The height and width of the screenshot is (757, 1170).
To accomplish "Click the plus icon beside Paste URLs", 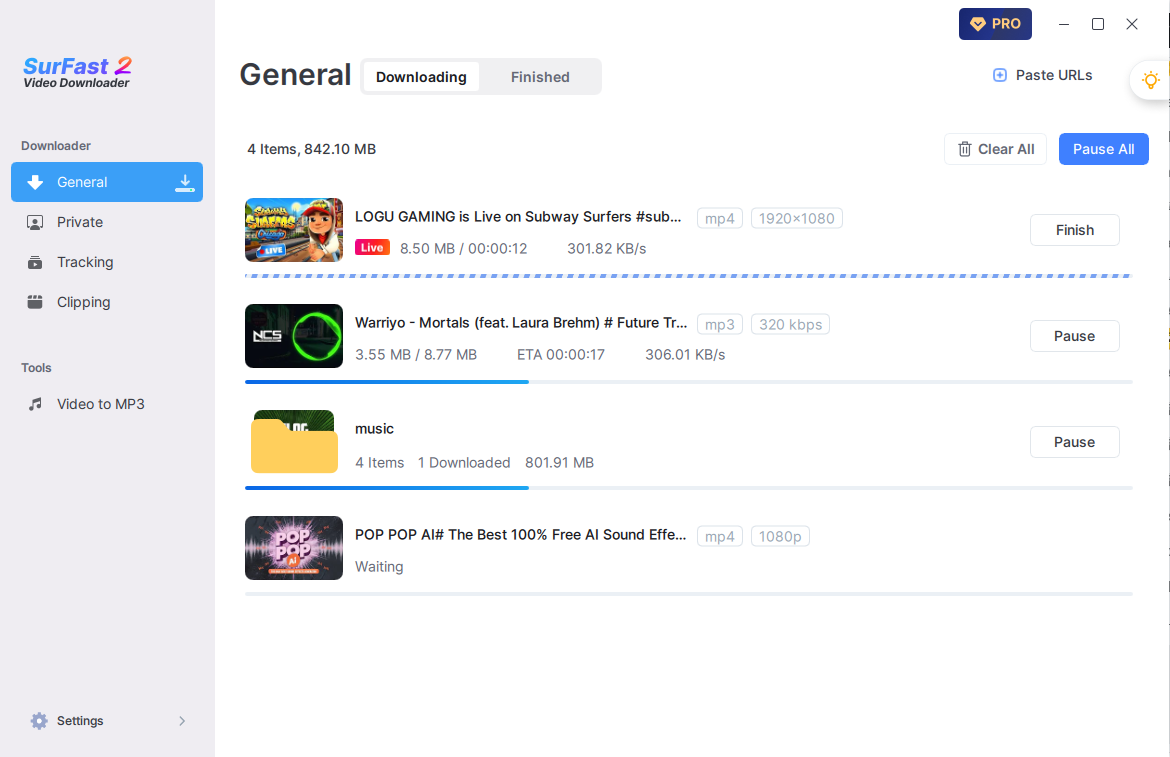I will pos(1000,75).
